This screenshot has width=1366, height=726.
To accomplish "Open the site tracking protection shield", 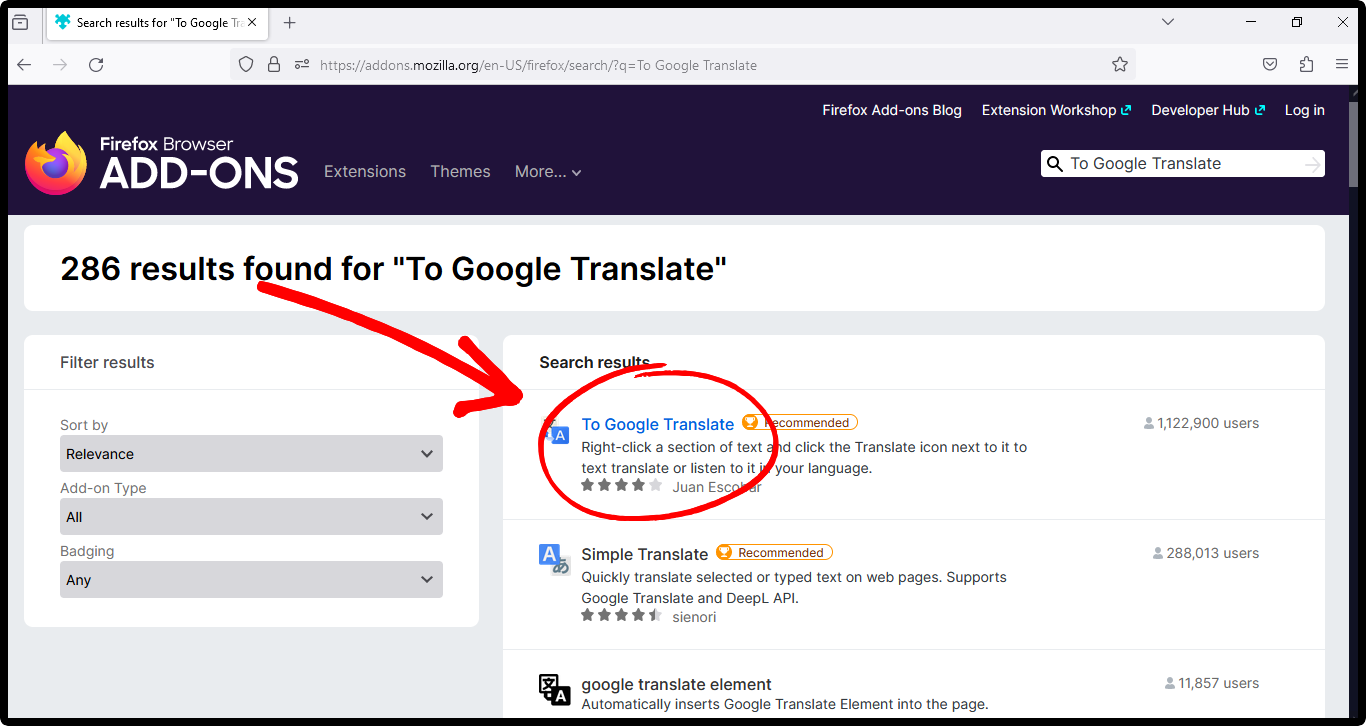I will click(x=246, y=65).
